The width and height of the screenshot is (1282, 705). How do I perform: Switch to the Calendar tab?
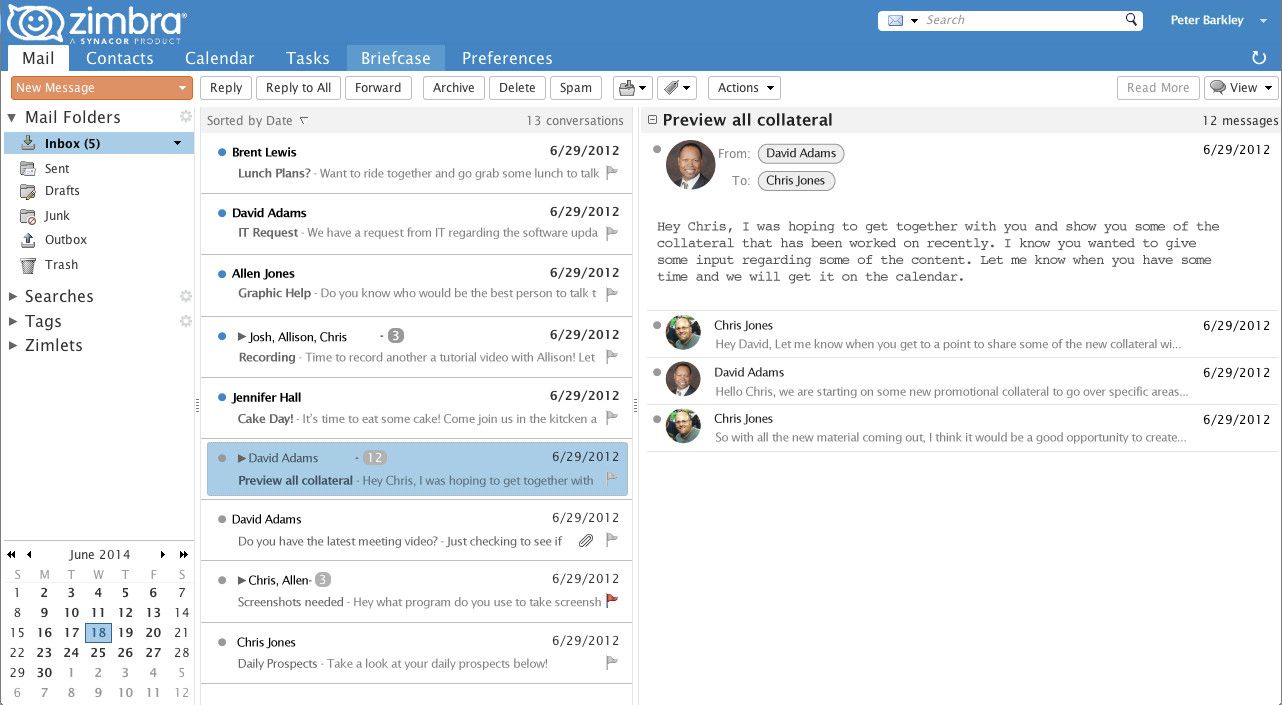pyautogui.click(x=219, y=58)
